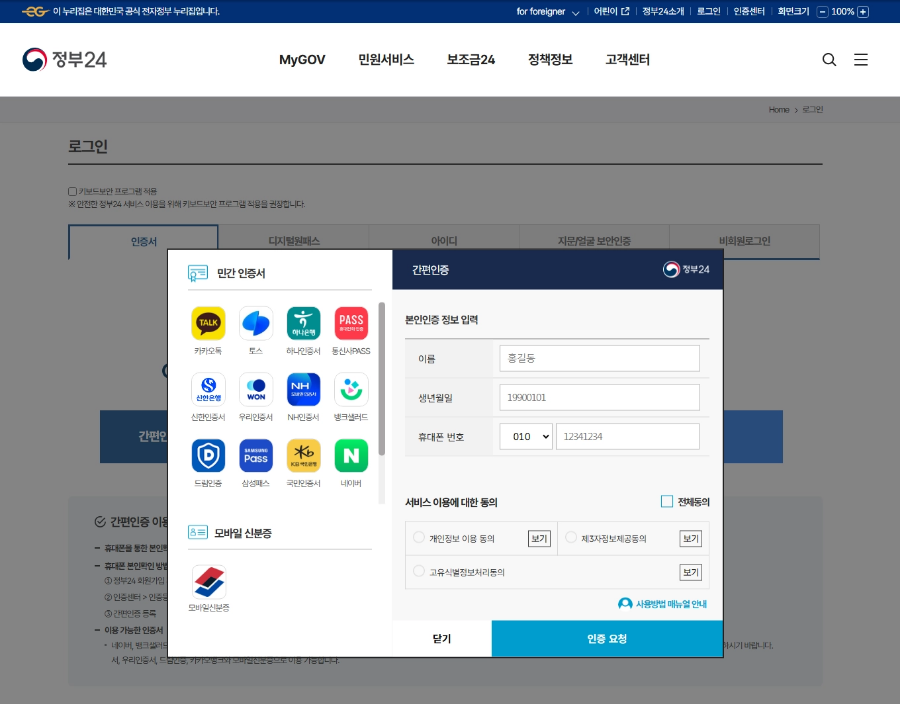Open the 모바일신분증 mobile ID option
Viewport: 900px width, 704px height.
[207, 581]
